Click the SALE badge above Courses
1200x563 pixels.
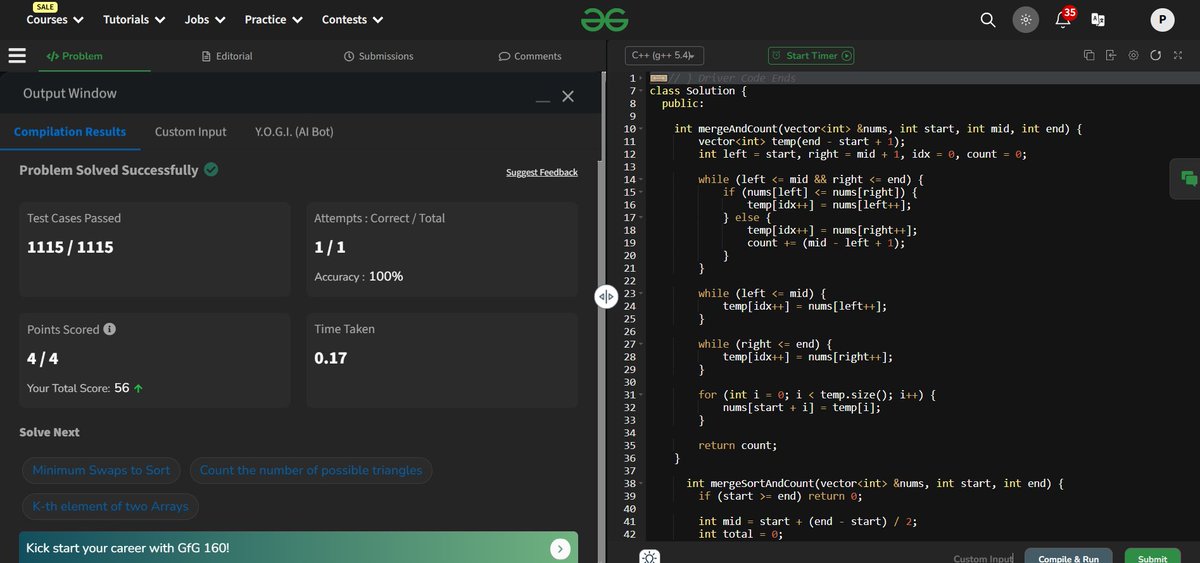coord(45,6)
